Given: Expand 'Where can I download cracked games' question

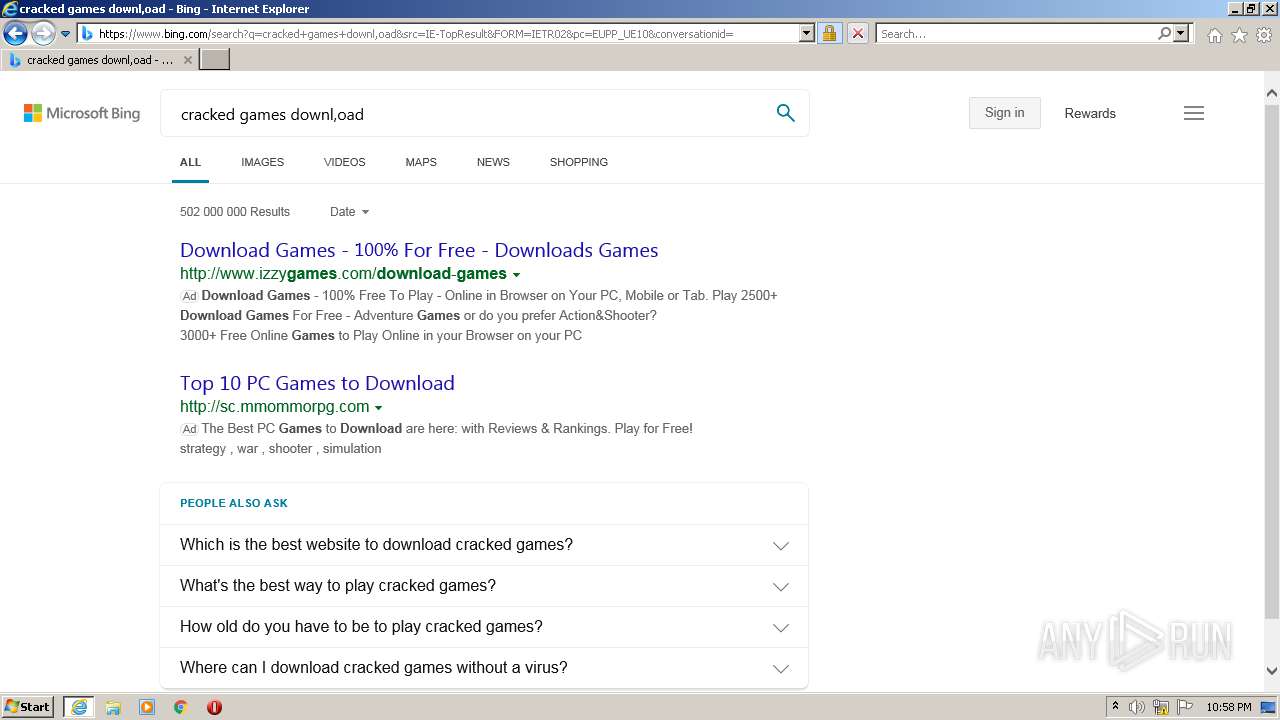Looking at the screenshot, I should (484, 668).
